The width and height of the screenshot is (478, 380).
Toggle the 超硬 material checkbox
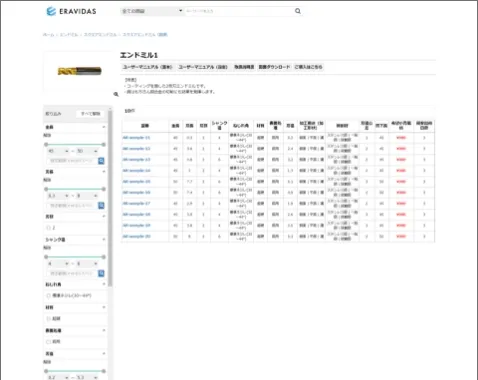(49, 319)
